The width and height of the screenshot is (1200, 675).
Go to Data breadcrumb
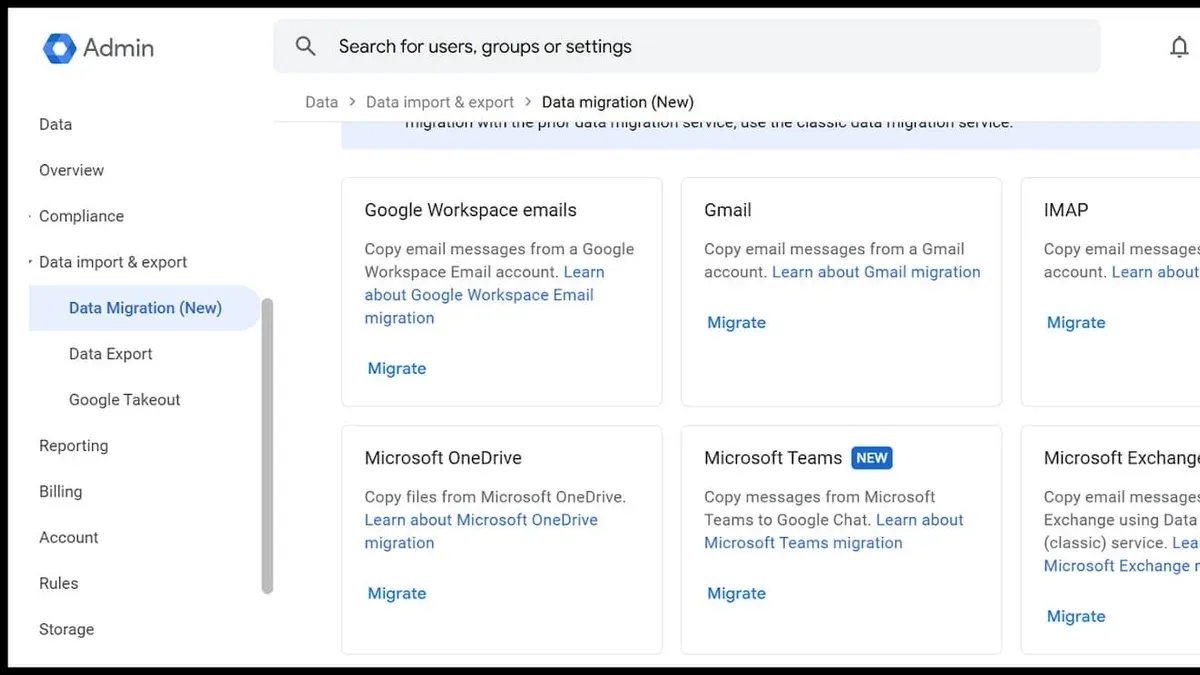click(x=321, y=102)
